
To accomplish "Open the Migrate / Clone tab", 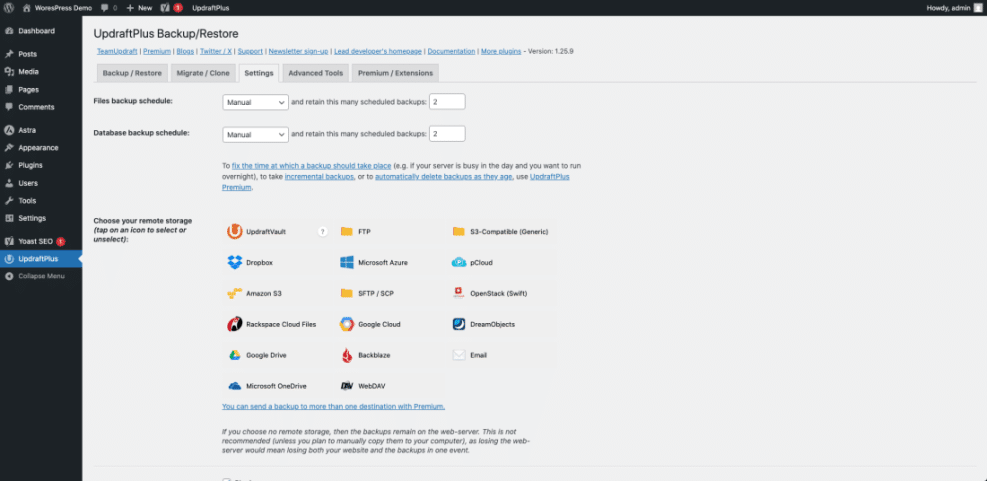I will tap(203, 73).
